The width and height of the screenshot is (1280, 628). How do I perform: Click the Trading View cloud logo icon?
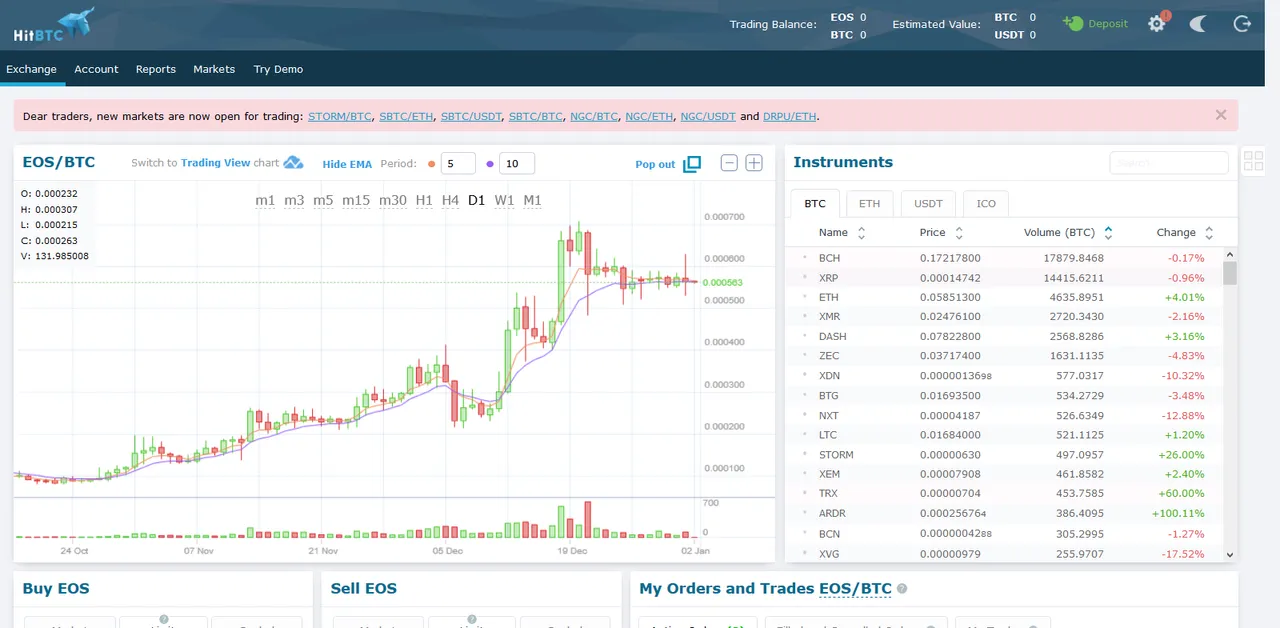coord(293,162)
